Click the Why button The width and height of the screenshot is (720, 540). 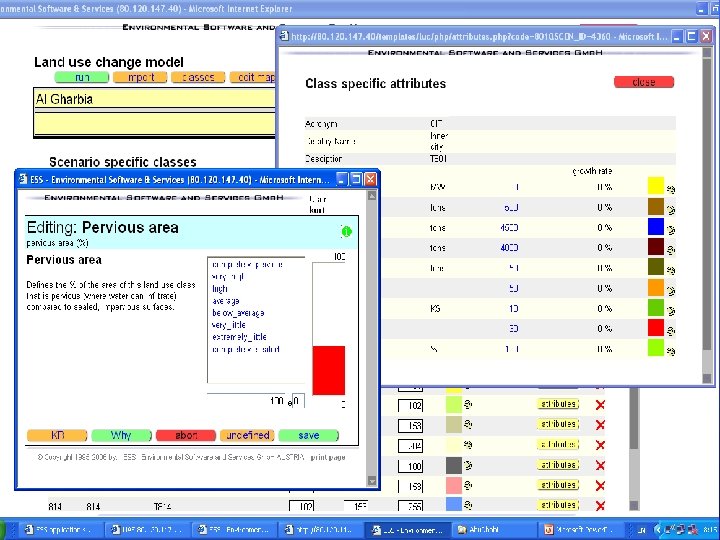(121, 435)
